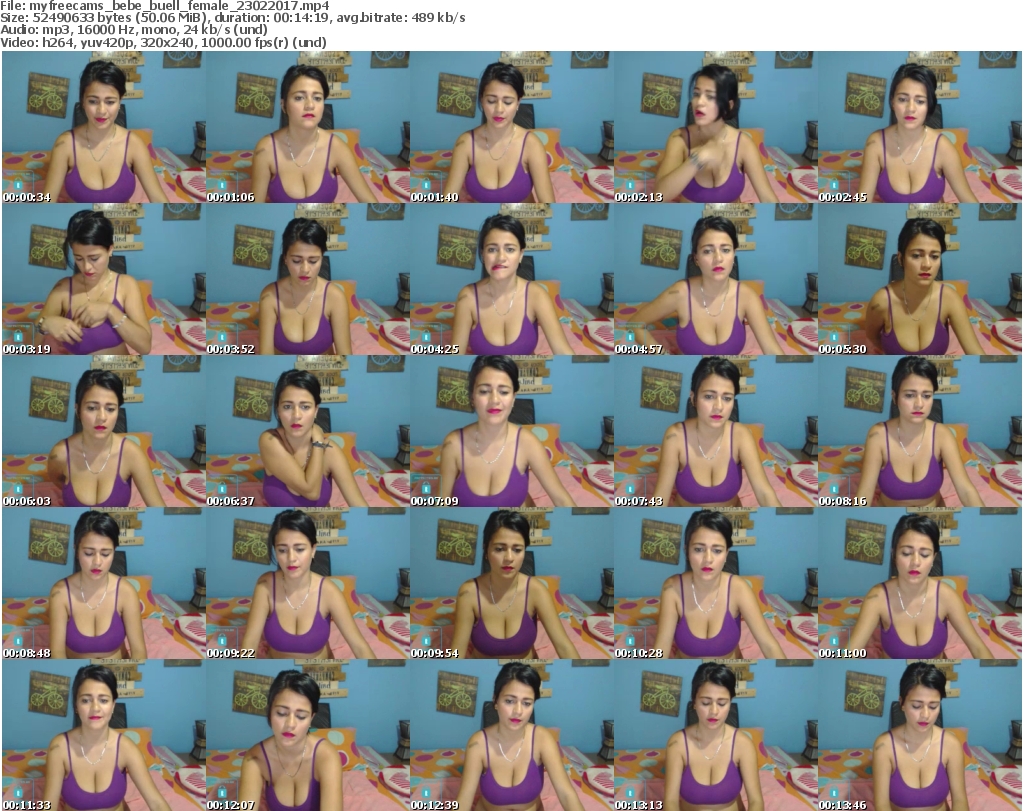
Task: Select the frame at 00:12:07
Action: 308,735
